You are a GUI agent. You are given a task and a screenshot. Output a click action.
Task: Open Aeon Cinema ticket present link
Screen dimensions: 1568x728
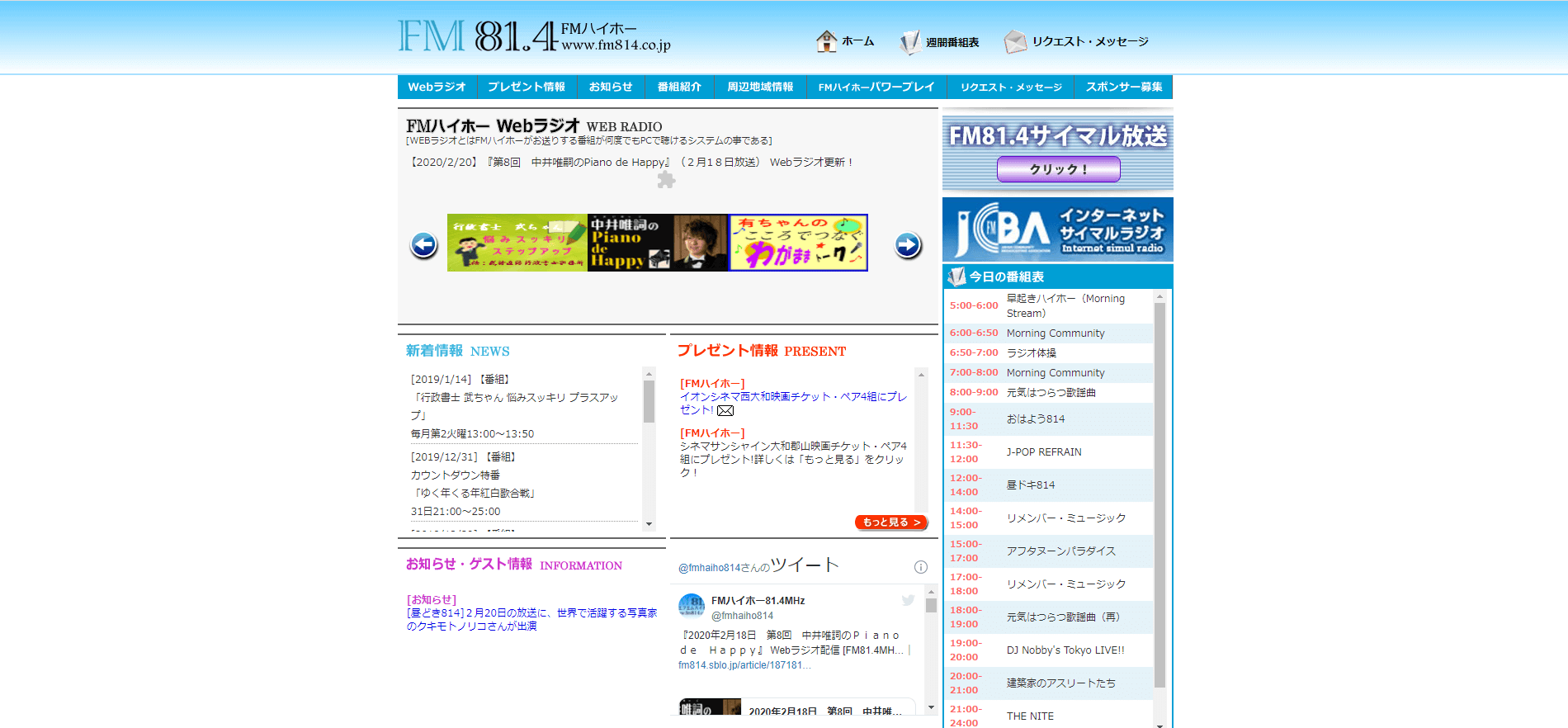pyautogui.click(x=793, y=403)
